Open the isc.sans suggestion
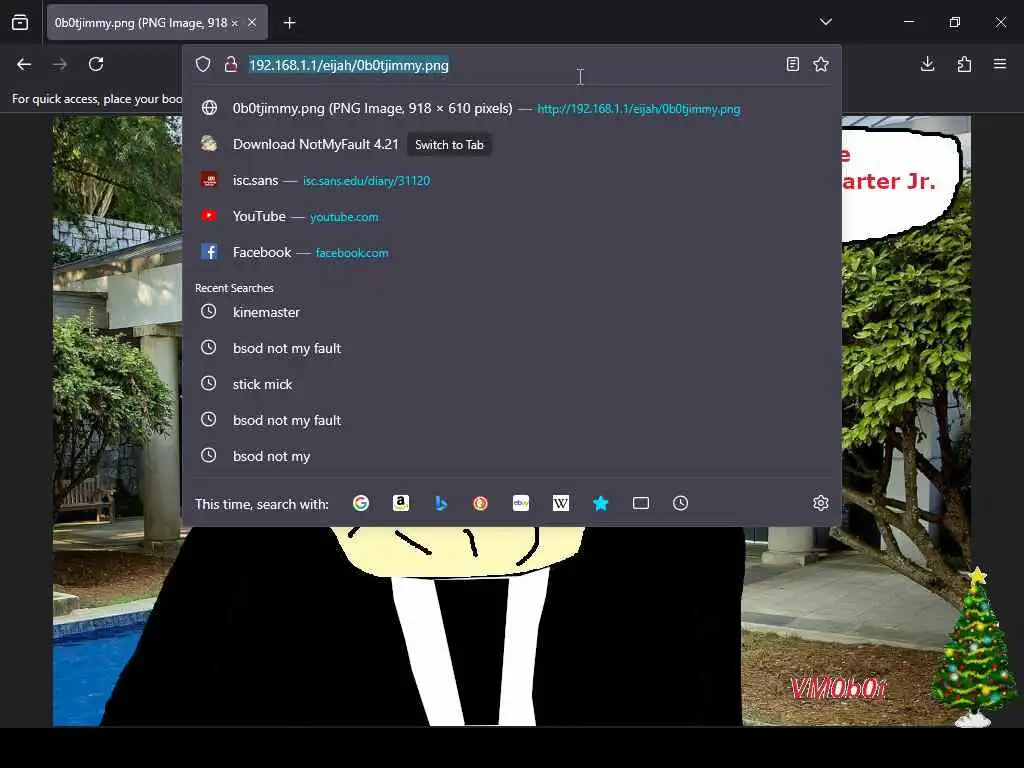Viewport: 1024px width, 768px height. point(511,180)
